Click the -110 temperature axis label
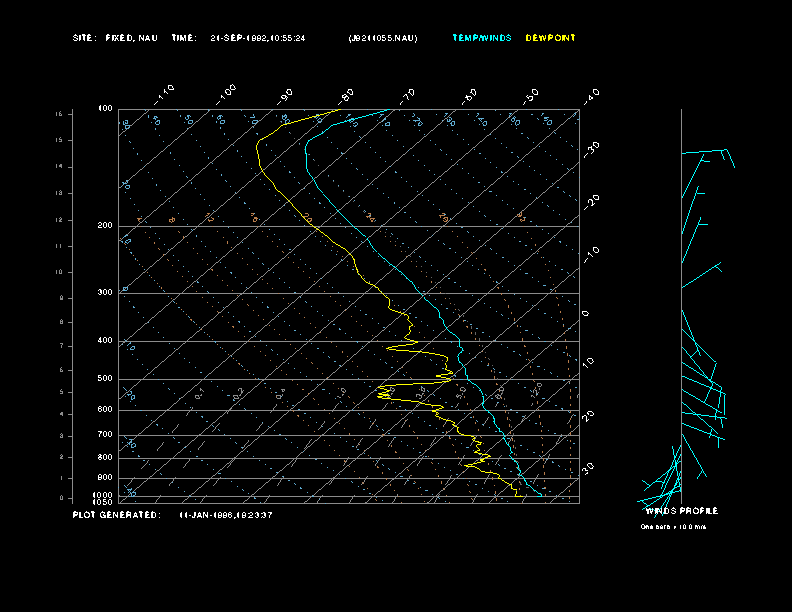 [x=164, y=94]
